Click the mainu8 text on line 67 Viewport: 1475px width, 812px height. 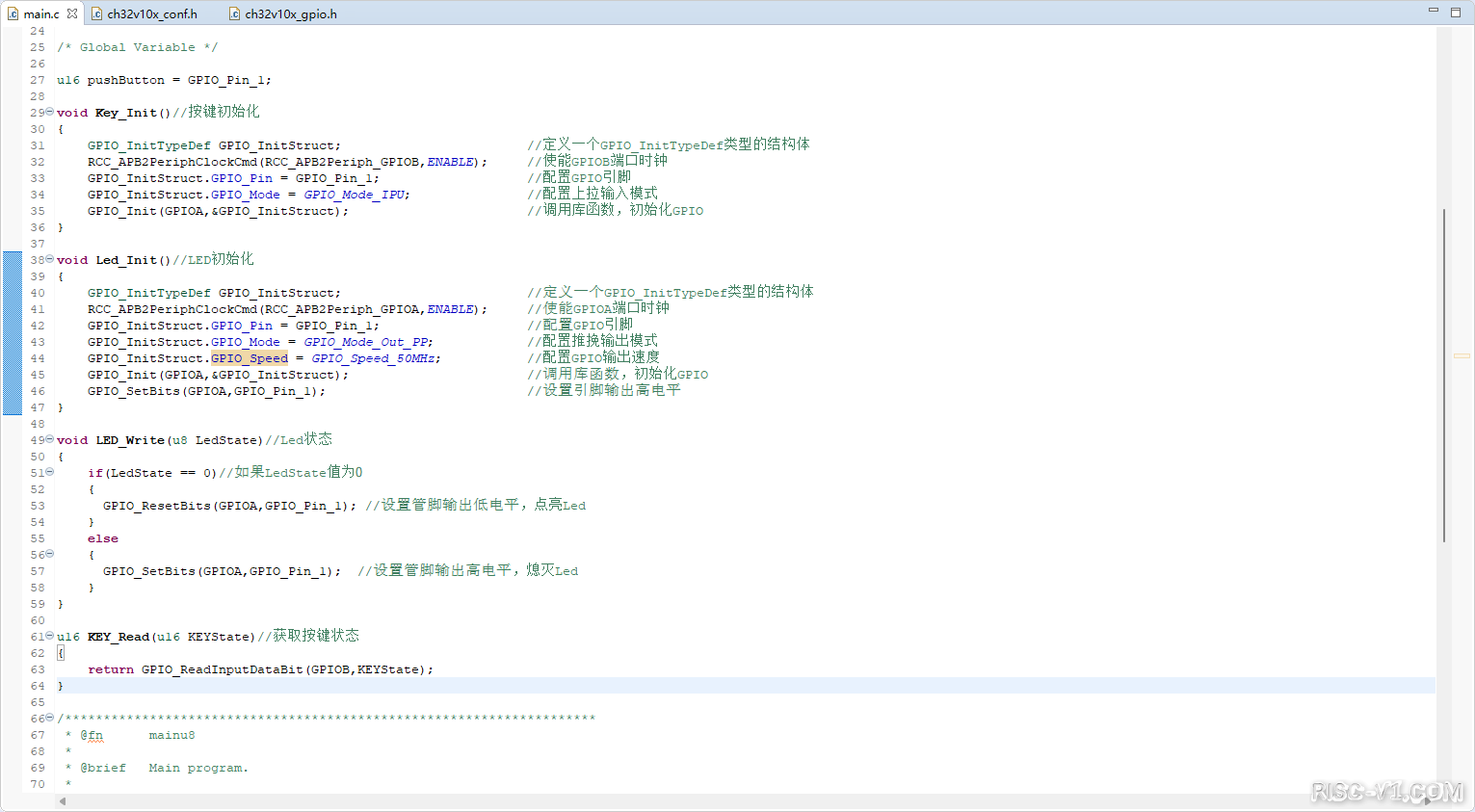click(x=171, y=735)
